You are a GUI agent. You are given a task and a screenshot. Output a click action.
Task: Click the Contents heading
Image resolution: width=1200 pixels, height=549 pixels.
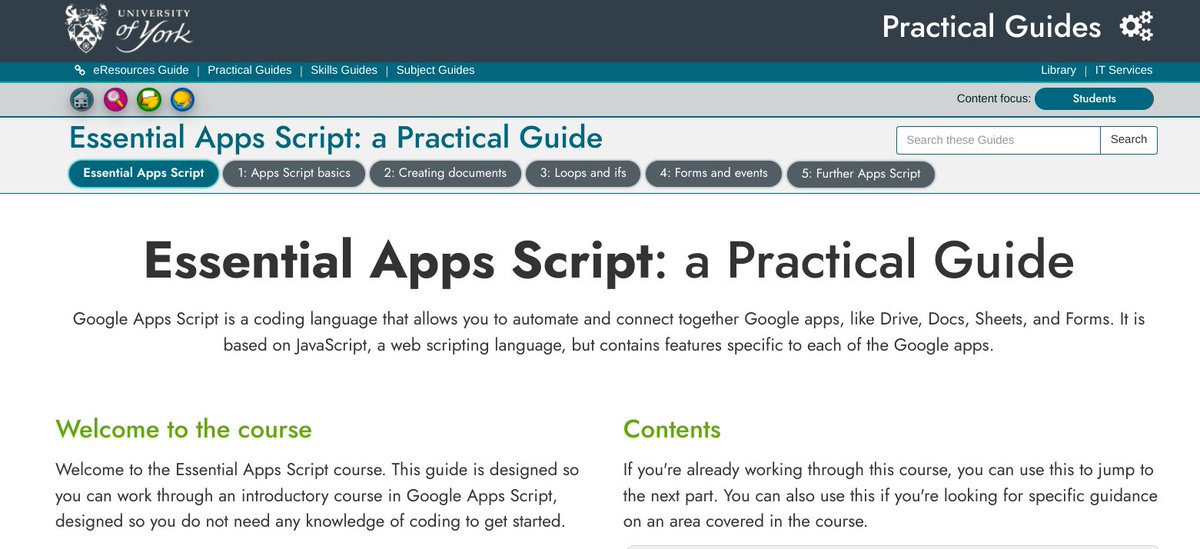tap(672, 429)
